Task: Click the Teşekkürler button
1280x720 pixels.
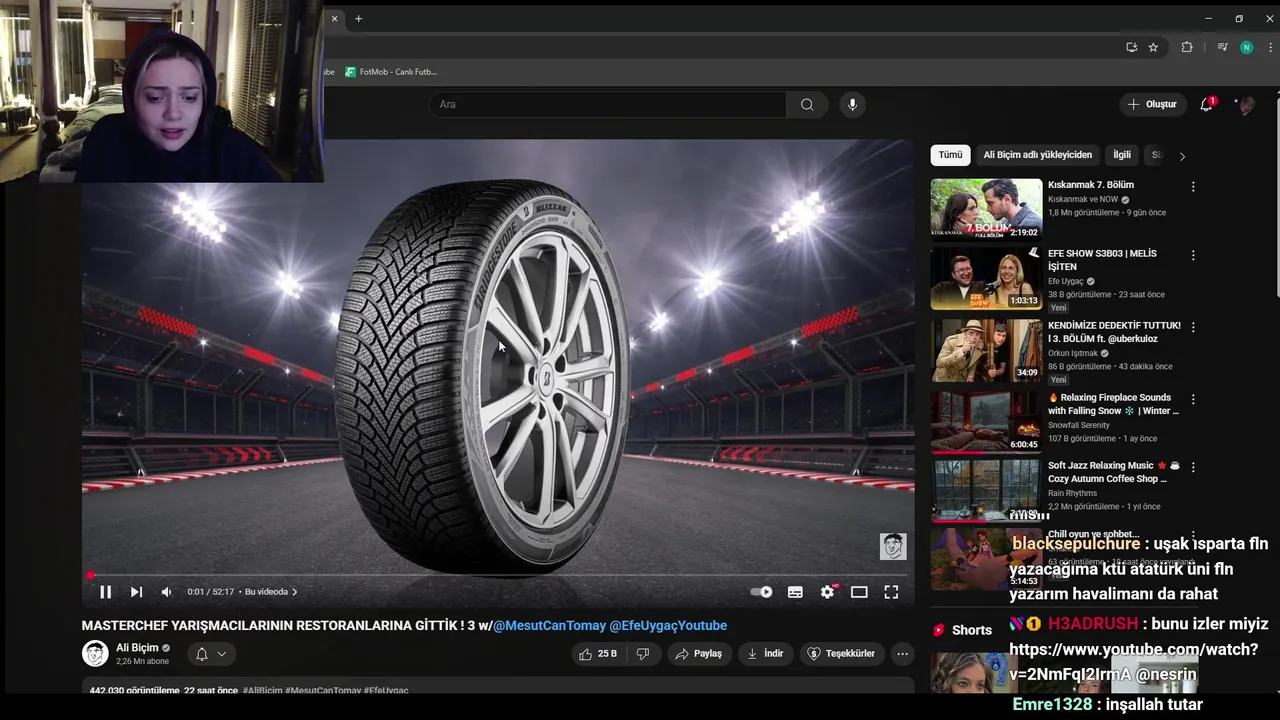Action: point(841,654)
